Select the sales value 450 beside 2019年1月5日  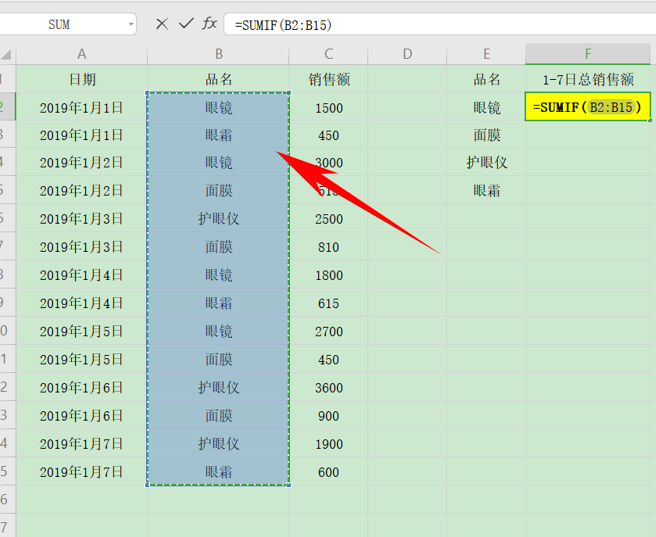pos(328,359)
